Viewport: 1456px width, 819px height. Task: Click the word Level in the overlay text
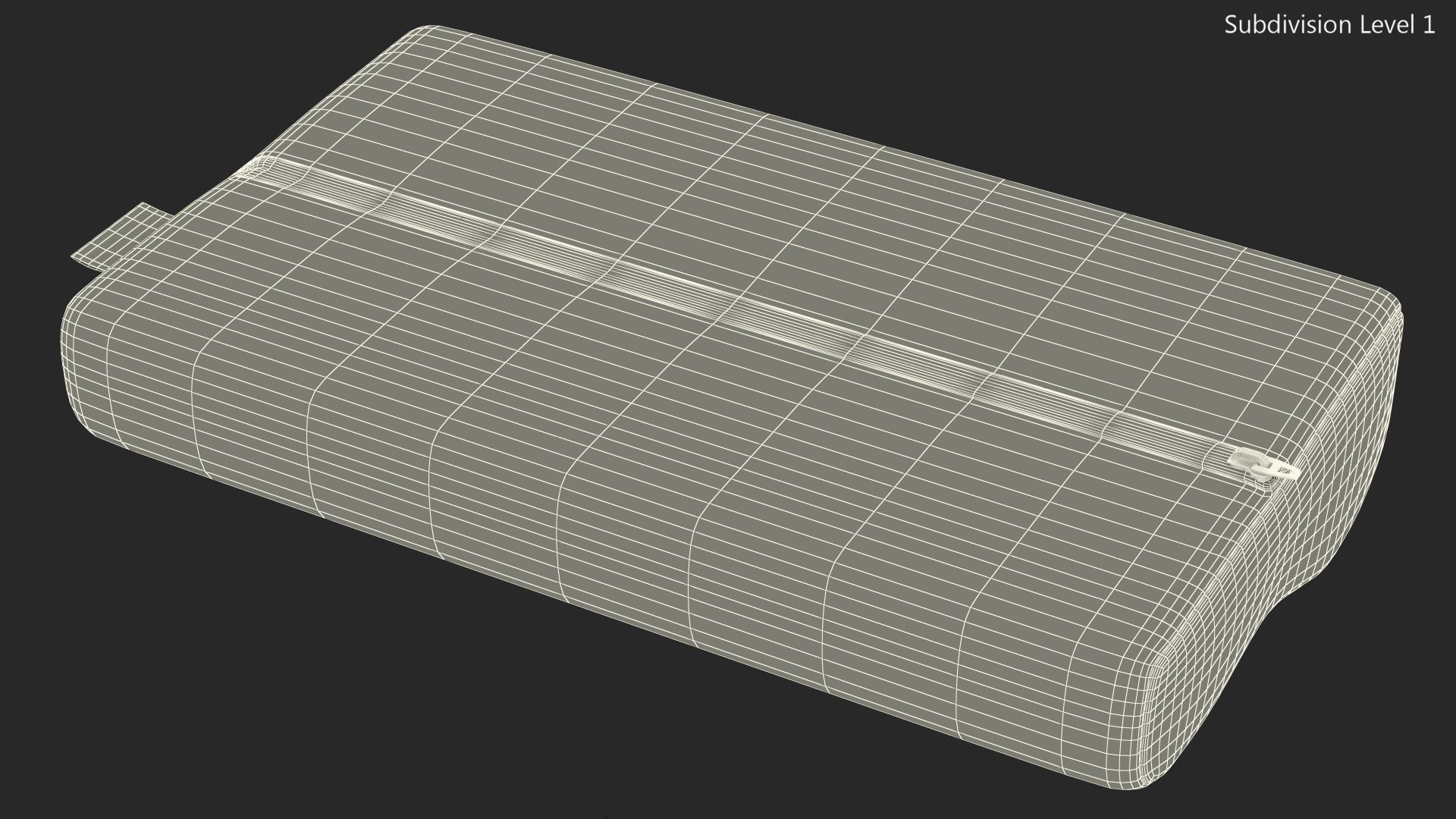(1387, 25)
